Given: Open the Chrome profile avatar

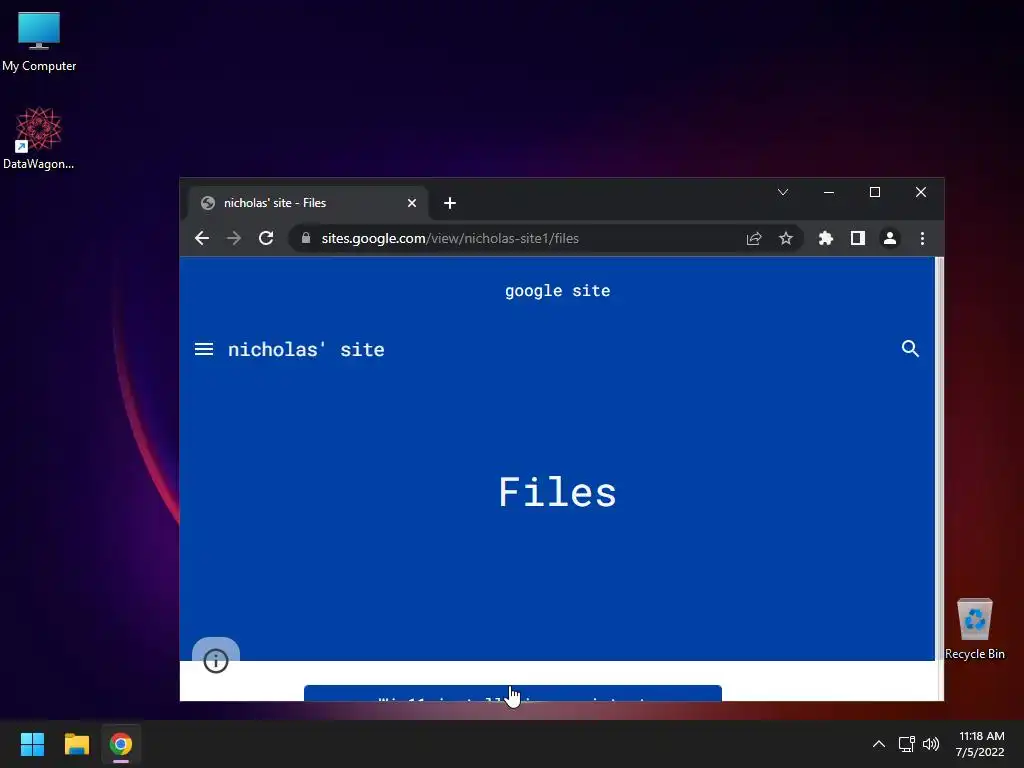Looking at the screenshot, I should point(889,238).
